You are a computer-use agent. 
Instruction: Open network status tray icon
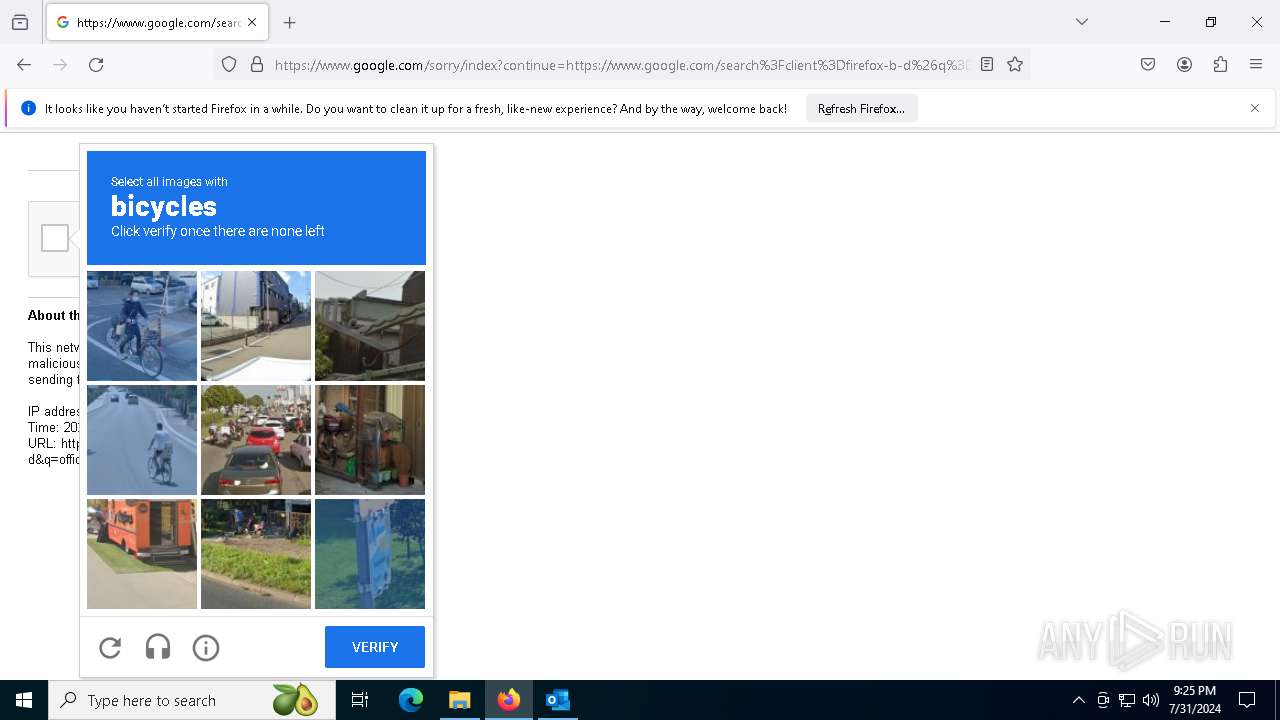tap(1127, 700)
